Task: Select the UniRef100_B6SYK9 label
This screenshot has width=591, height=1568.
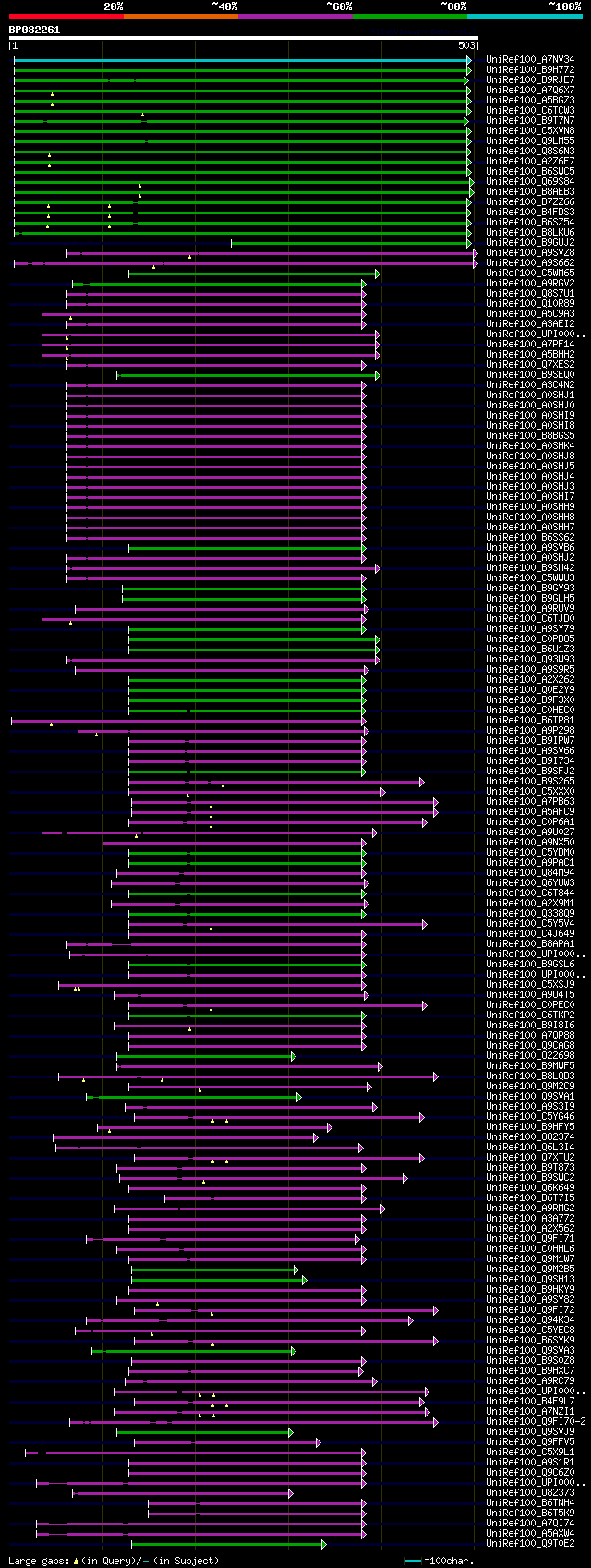Action: click(530, 1341)
